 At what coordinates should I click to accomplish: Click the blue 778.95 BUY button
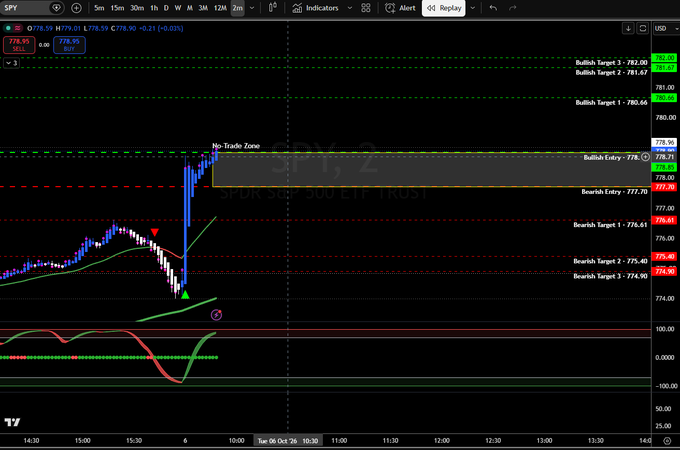click(x=69, y=45)
